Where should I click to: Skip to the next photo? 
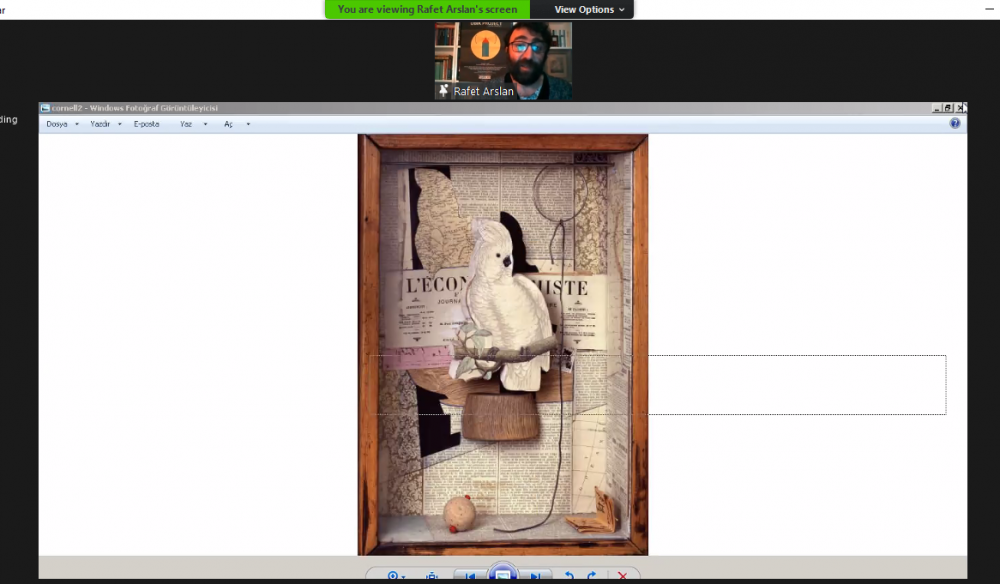coord(536,576)
